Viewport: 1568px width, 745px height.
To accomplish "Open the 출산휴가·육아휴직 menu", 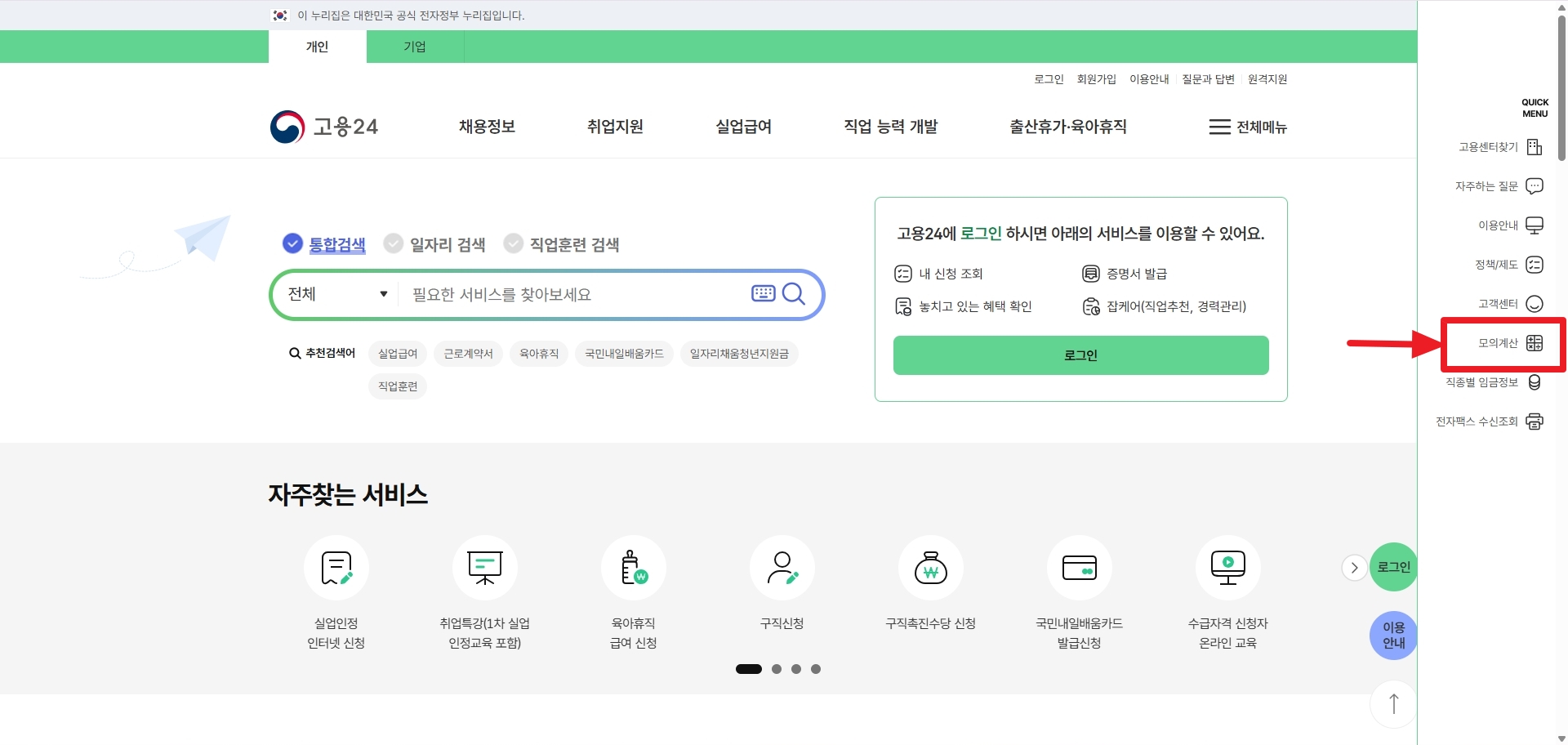I will 1068,127.
